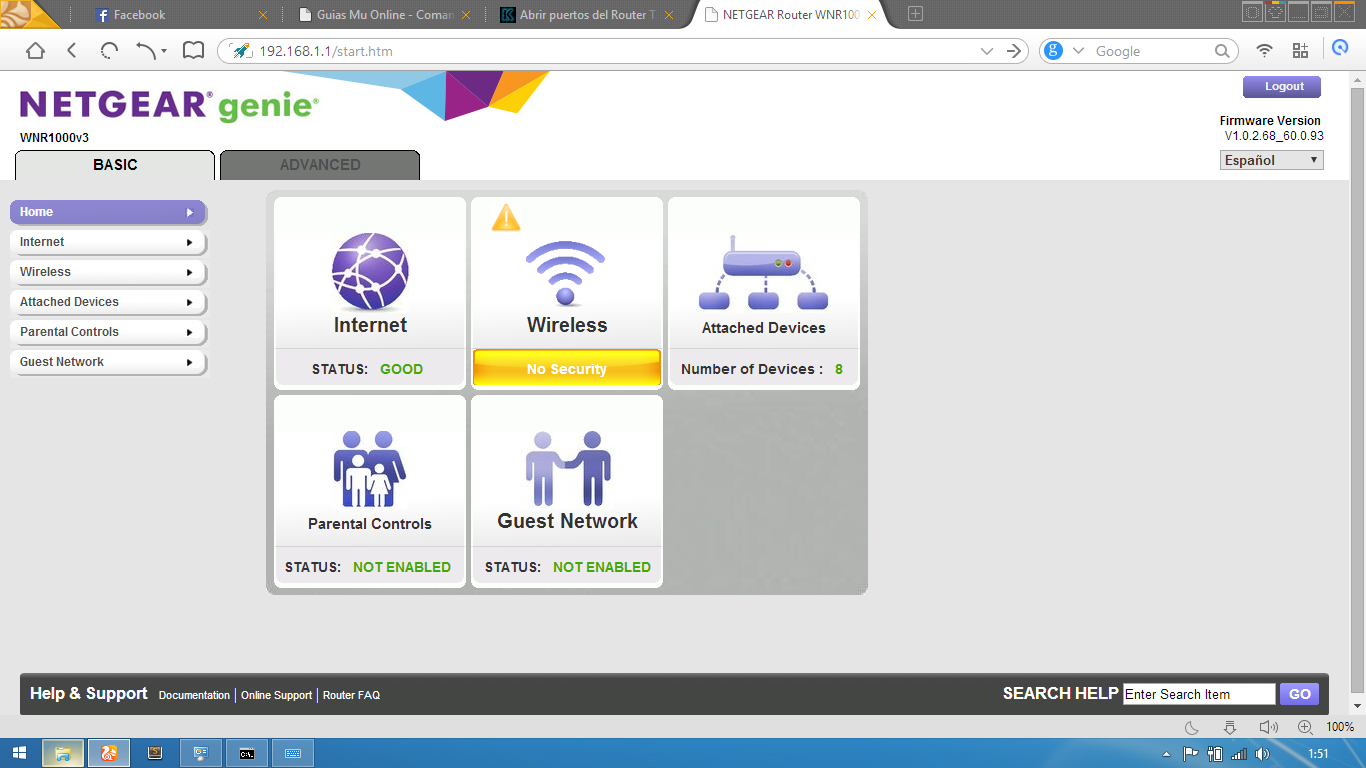Image resolution: width=1366 pixels, height=768 pixels.
Task: Click the browser sound speaker icon
Action: (1268, 727)
